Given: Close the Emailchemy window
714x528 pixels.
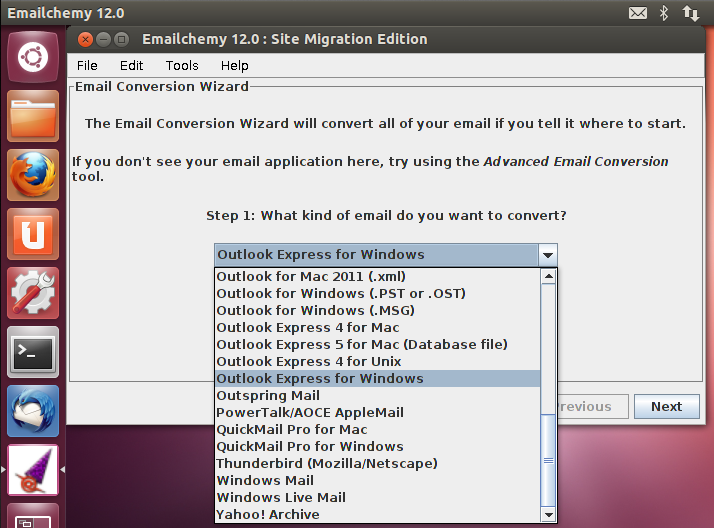Looking at the screenshot, I should tap(85, 40).
